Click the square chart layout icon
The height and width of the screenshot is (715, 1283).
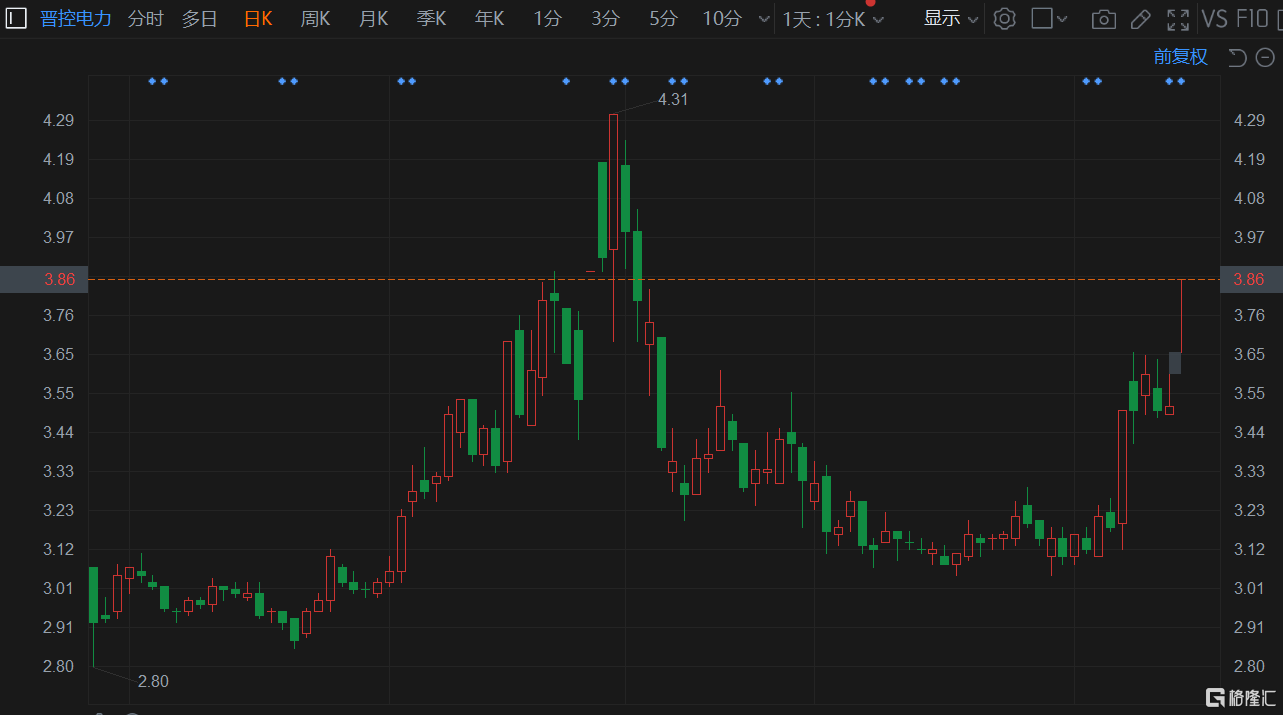point(1041,18)
